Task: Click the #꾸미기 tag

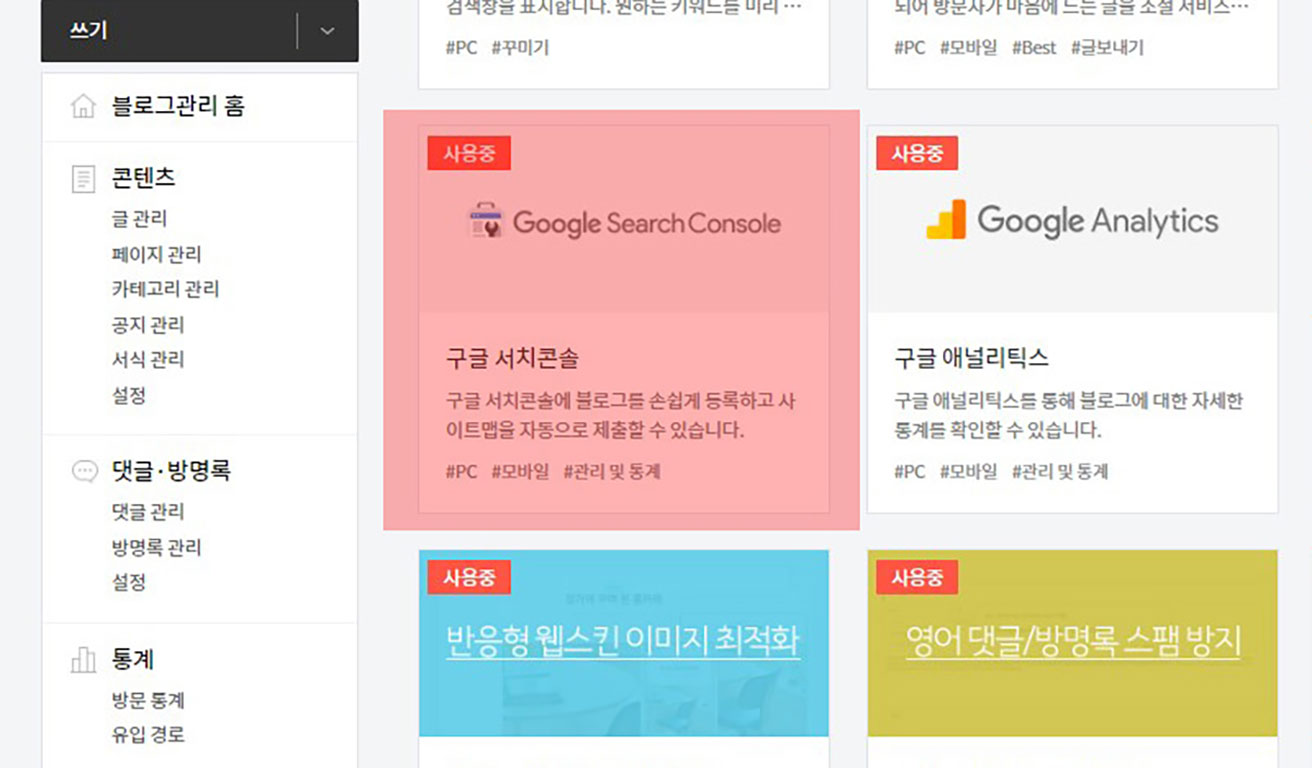Action: pos(520,48)
